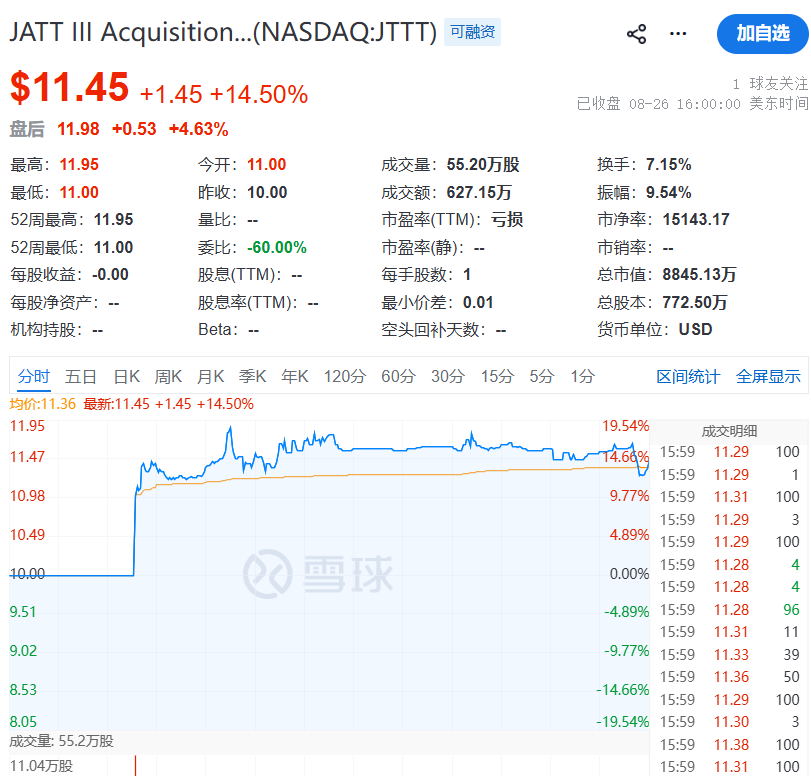Click the 11.31 trade row with volume 11
Image resolution: width=811 pixels, height=776 pixels.
(x=730, y=632)
